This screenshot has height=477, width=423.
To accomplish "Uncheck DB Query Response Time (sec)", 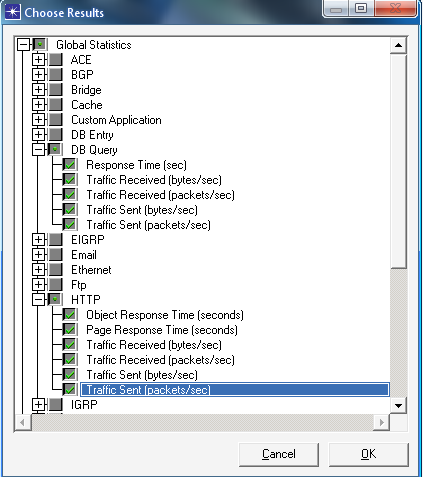I will 70,165.
